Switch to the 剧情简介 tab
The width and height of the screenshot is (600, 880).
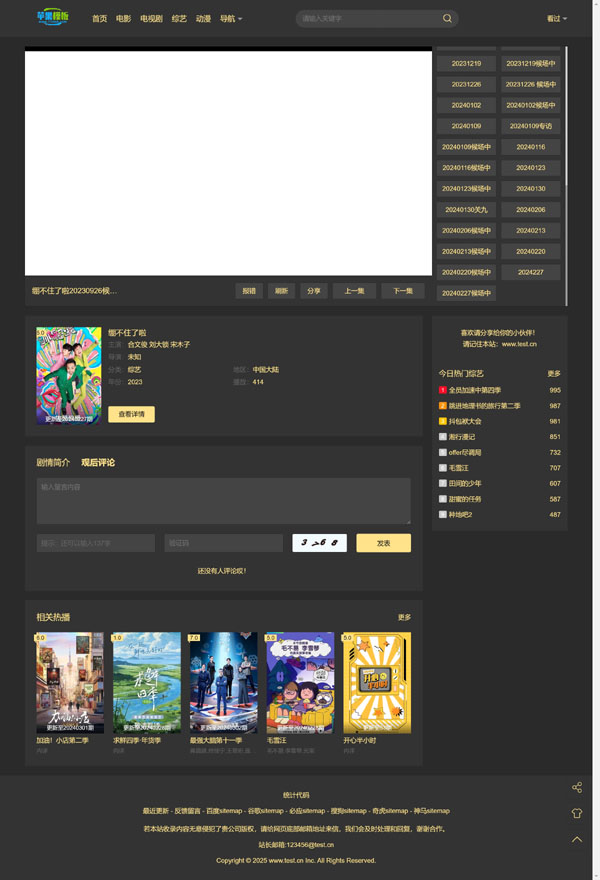tap(53, 463)
